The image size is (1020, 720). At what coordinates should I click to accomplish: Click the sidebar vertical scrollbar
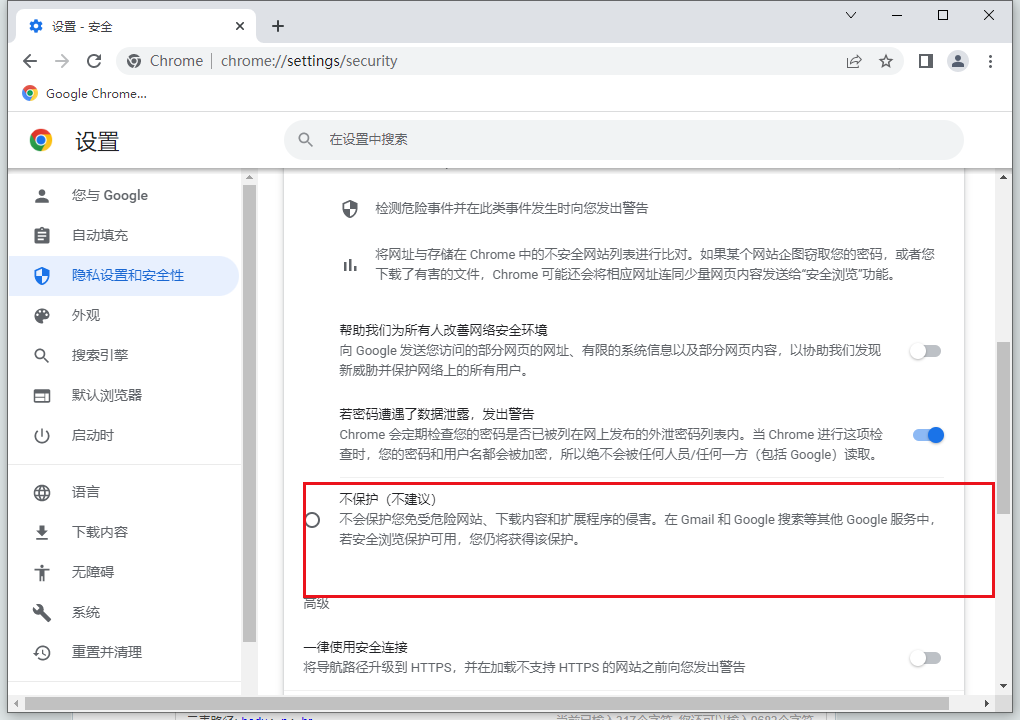coord(249,413)
